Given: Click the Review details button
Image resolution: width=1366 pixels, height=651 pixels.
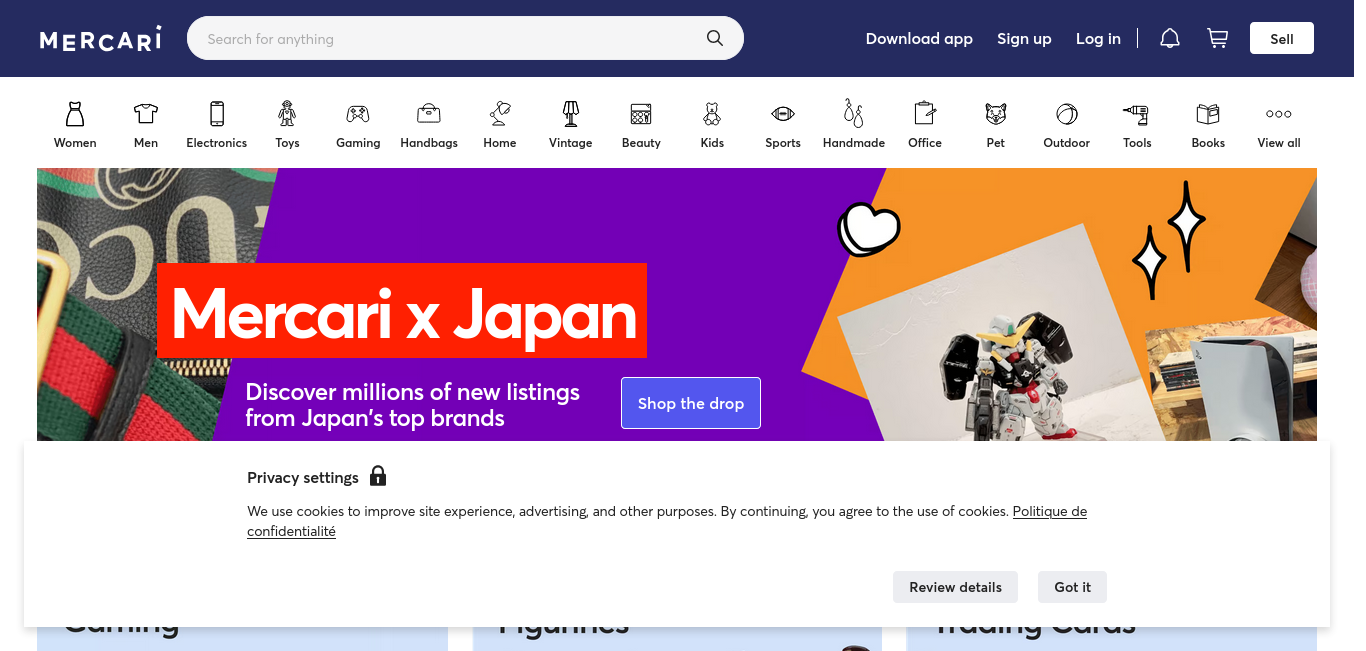Looking at the screenshot, I should click(x=955, y=587).
